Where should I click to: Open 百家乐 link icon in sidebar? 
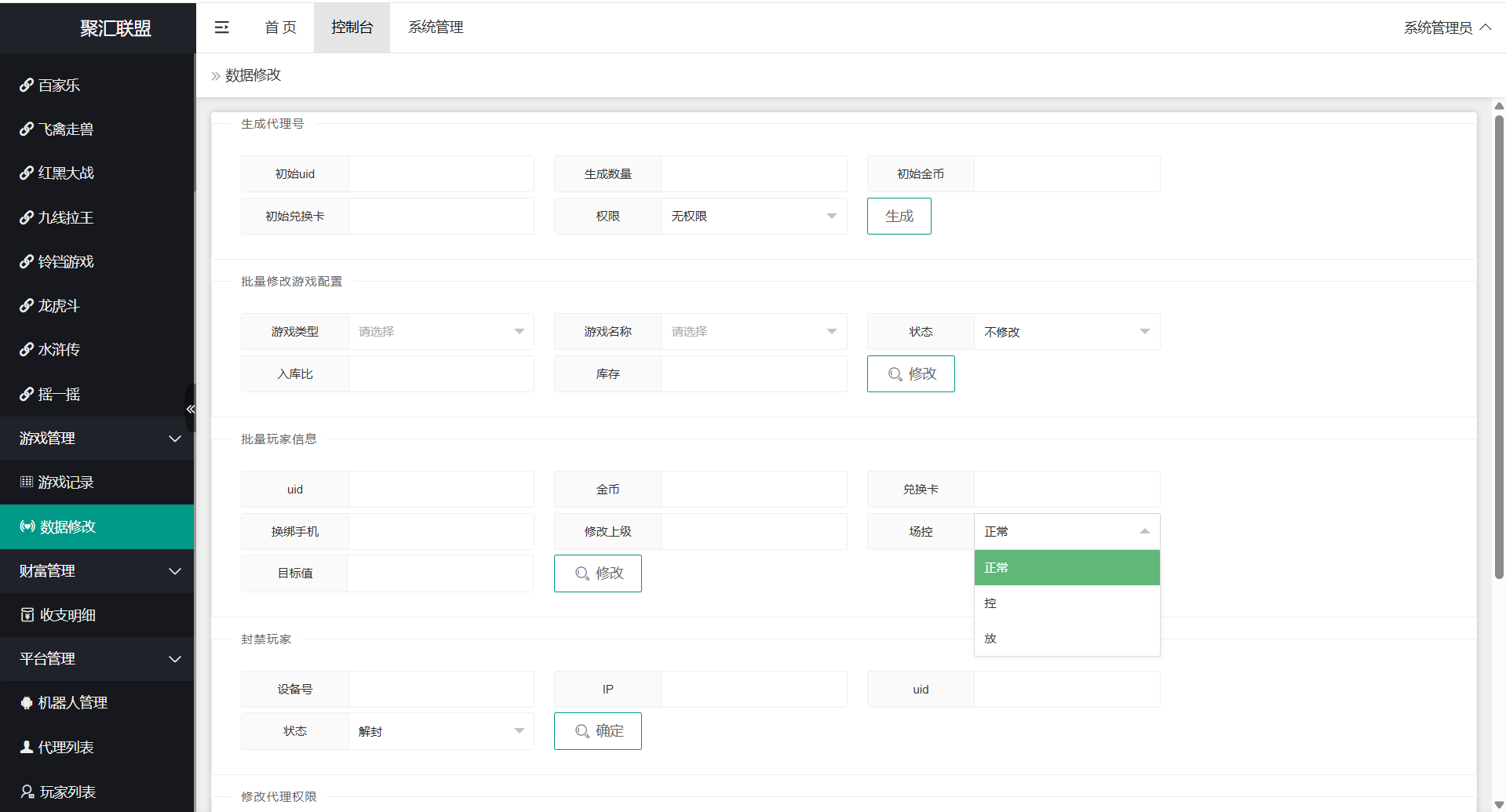27,85
